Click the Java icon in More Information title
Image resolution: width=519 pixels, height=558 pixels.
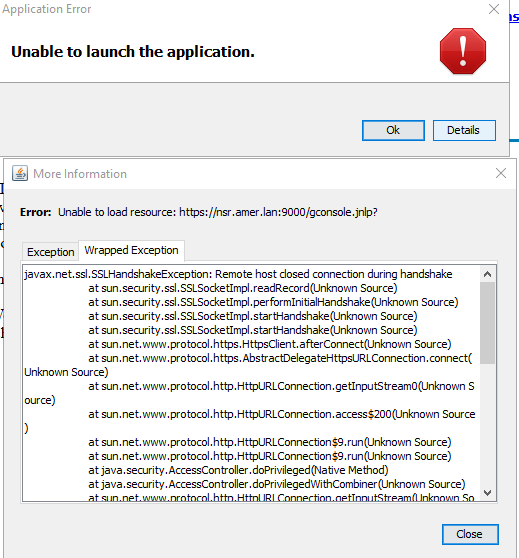click(20, 174)
